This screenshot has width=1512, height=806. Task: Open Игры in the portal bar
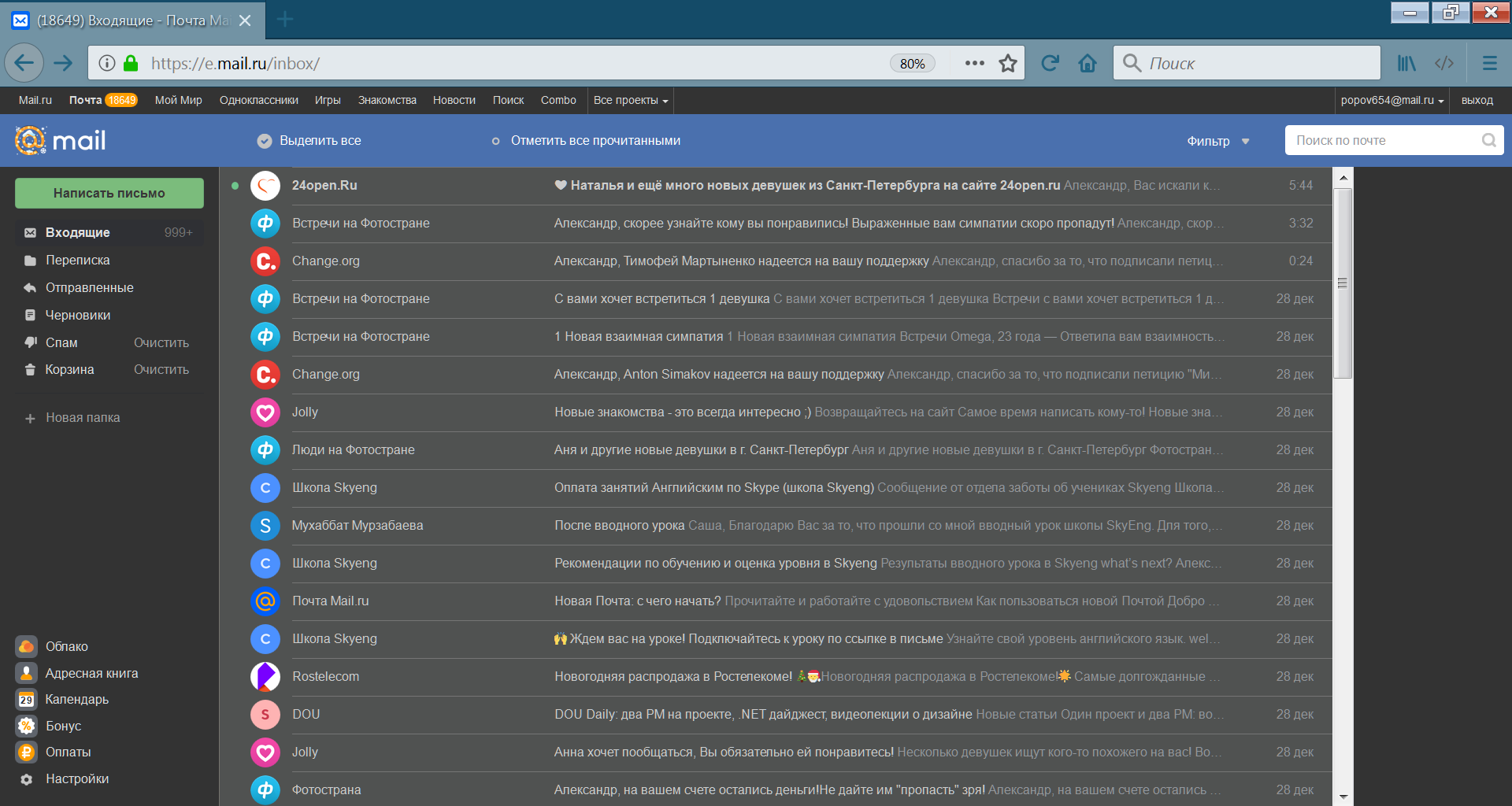[328, 100]
